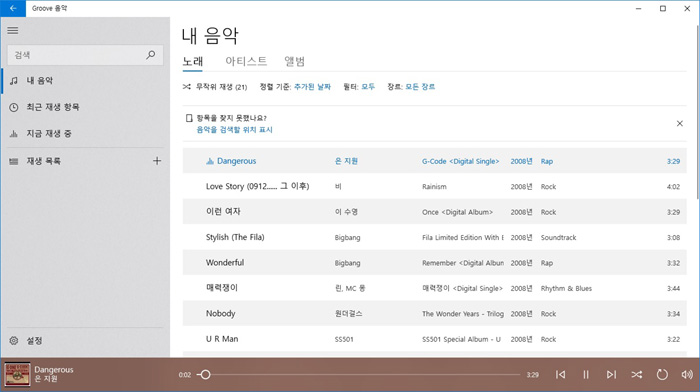The height and width of the screenshot is (392, 700).
Task: Maximize the Groove window
Action: tap(663, 8)
